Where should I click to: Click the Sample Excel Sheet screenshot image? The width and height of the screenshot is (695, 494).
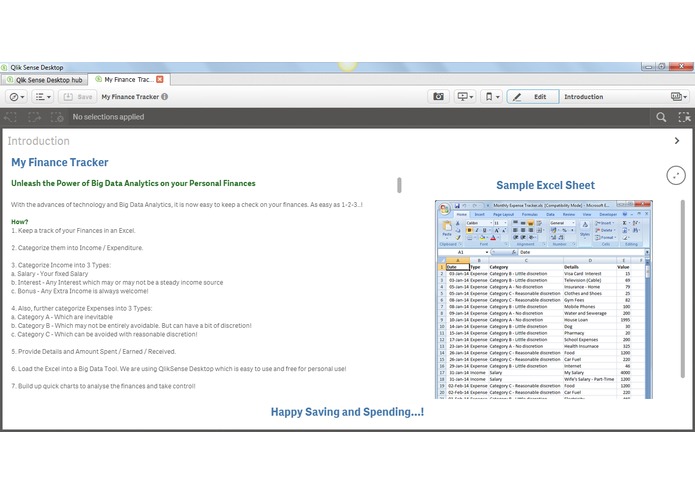544,300
